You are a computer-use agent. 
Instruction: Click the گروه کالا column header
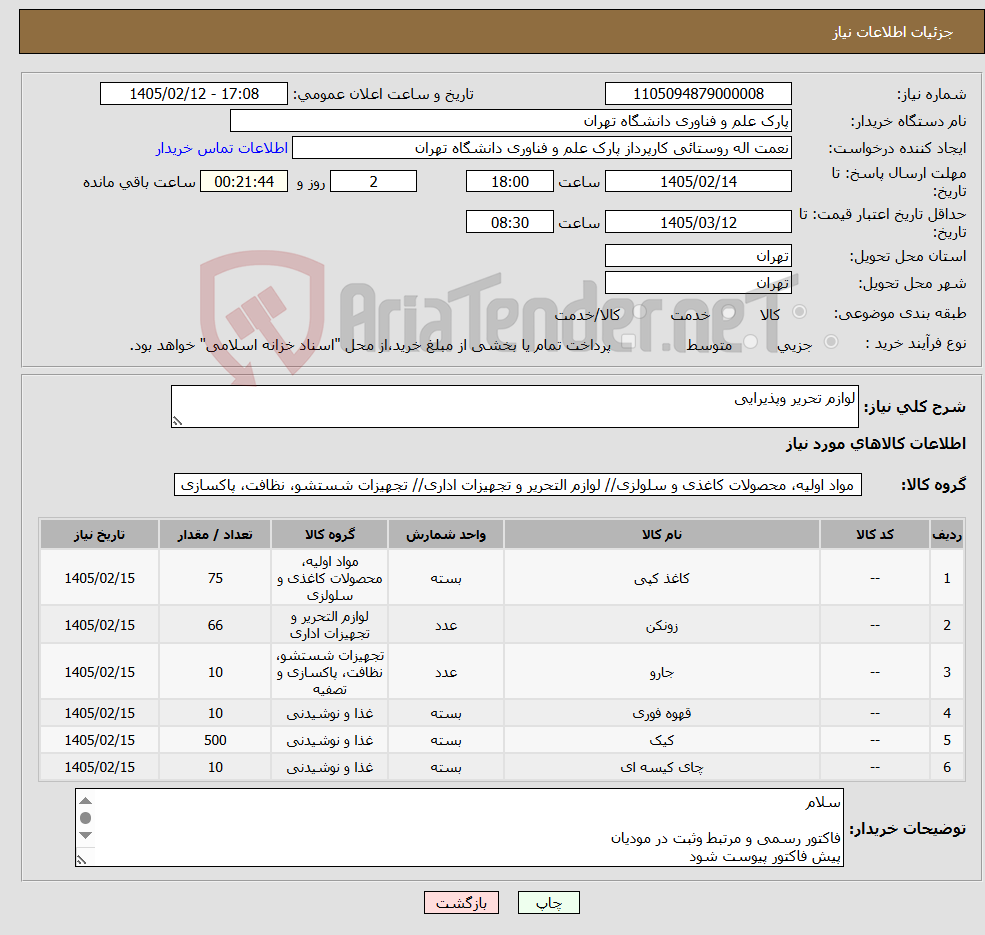(x=330, y=535)
